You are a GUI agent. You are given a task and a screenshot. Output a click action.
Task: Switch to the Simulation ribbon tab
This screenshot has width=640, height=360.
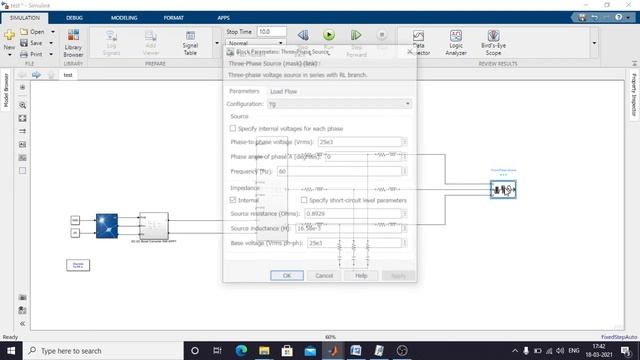[x=24, y=18]
